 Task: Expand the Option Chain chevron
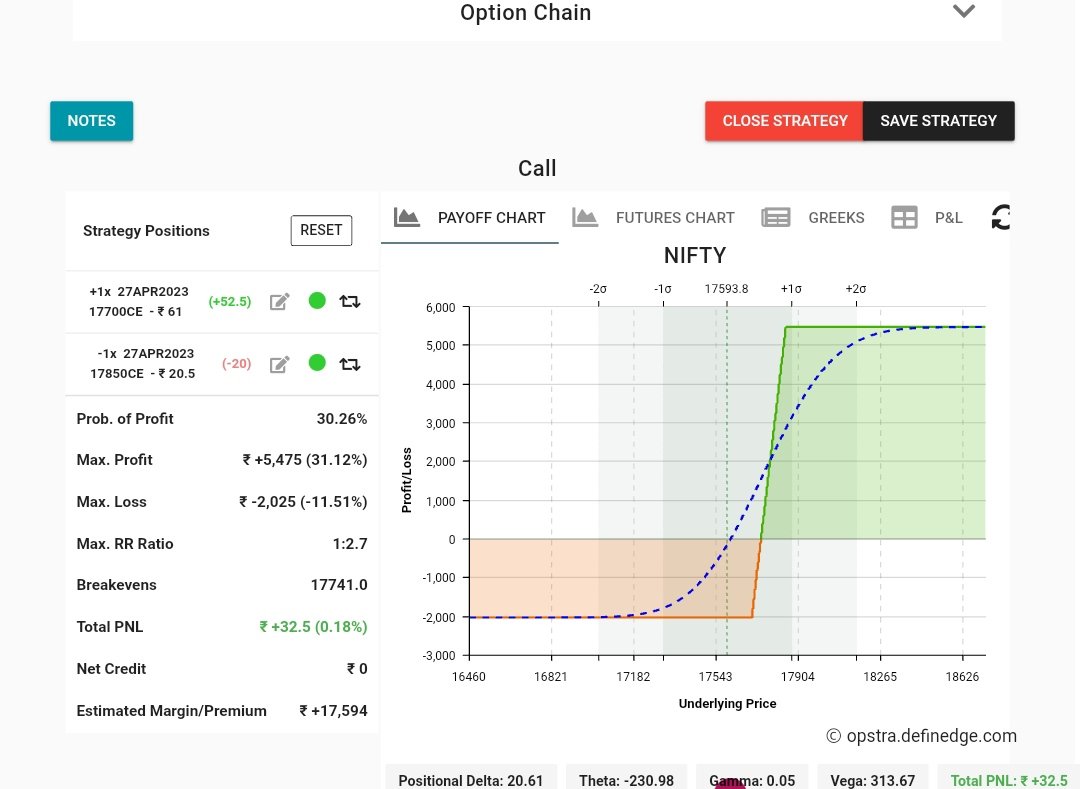pyautogui.click(x=963, y=11)
